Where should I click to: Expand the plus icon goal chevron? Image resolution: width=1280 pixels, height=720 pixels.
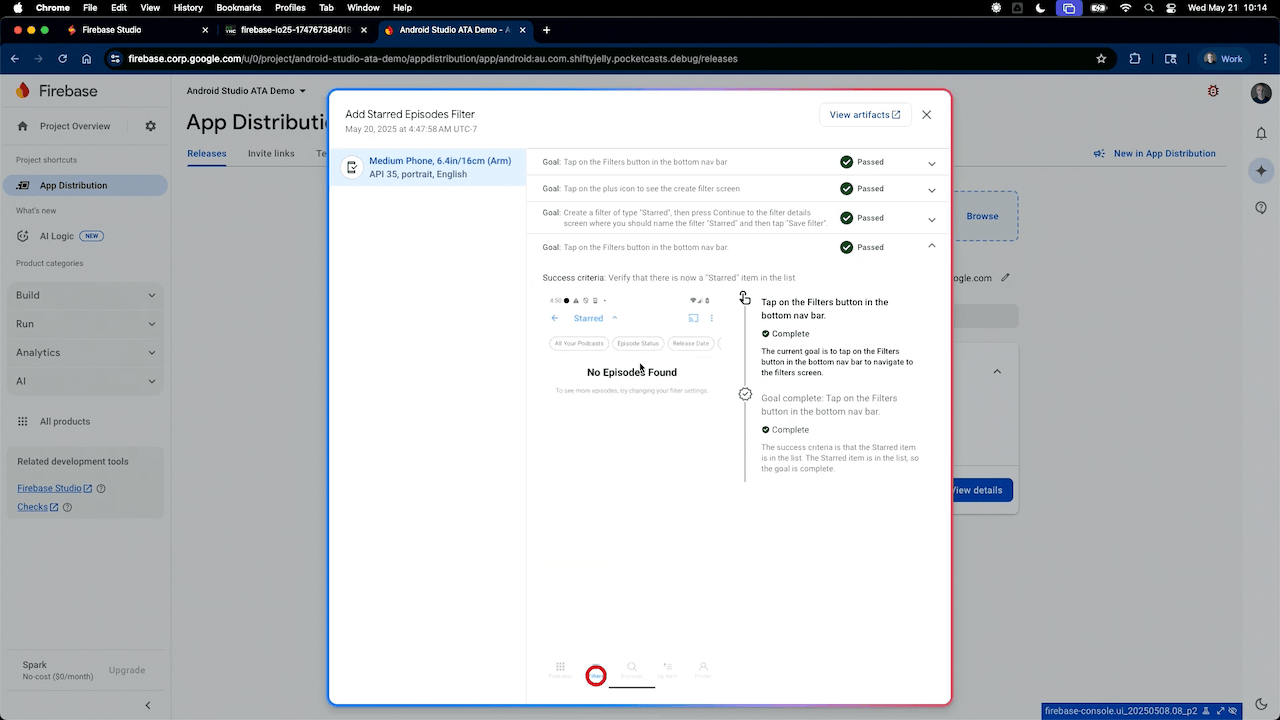pos(931,190)
